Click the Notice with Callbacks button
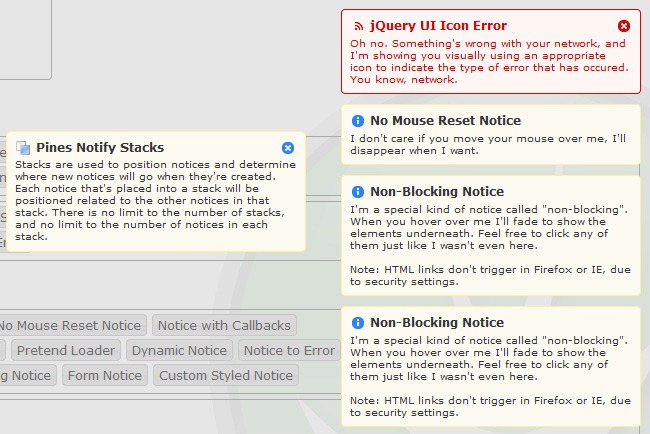 coord(224,325)
